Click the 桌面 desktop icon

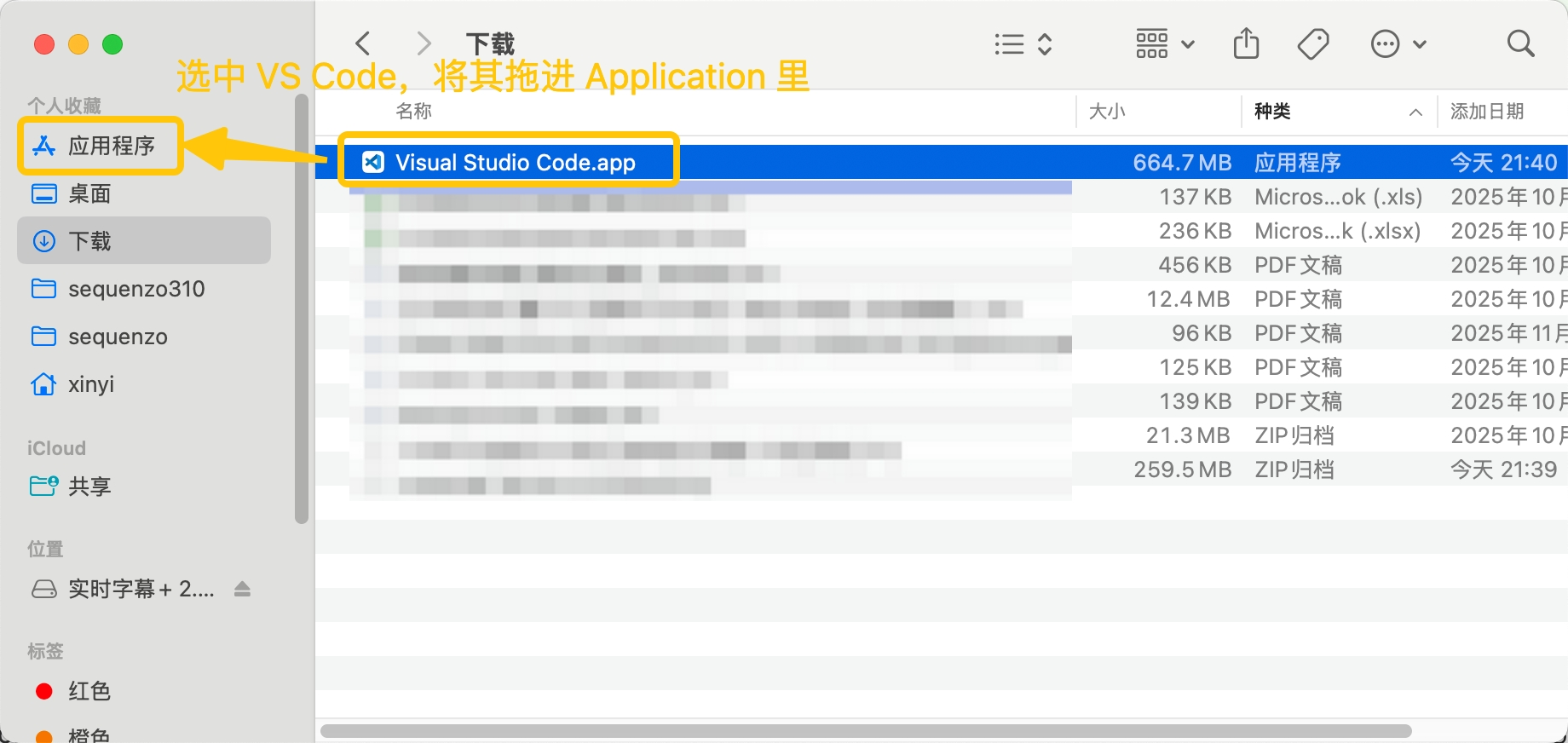click(x=43, y=193)
